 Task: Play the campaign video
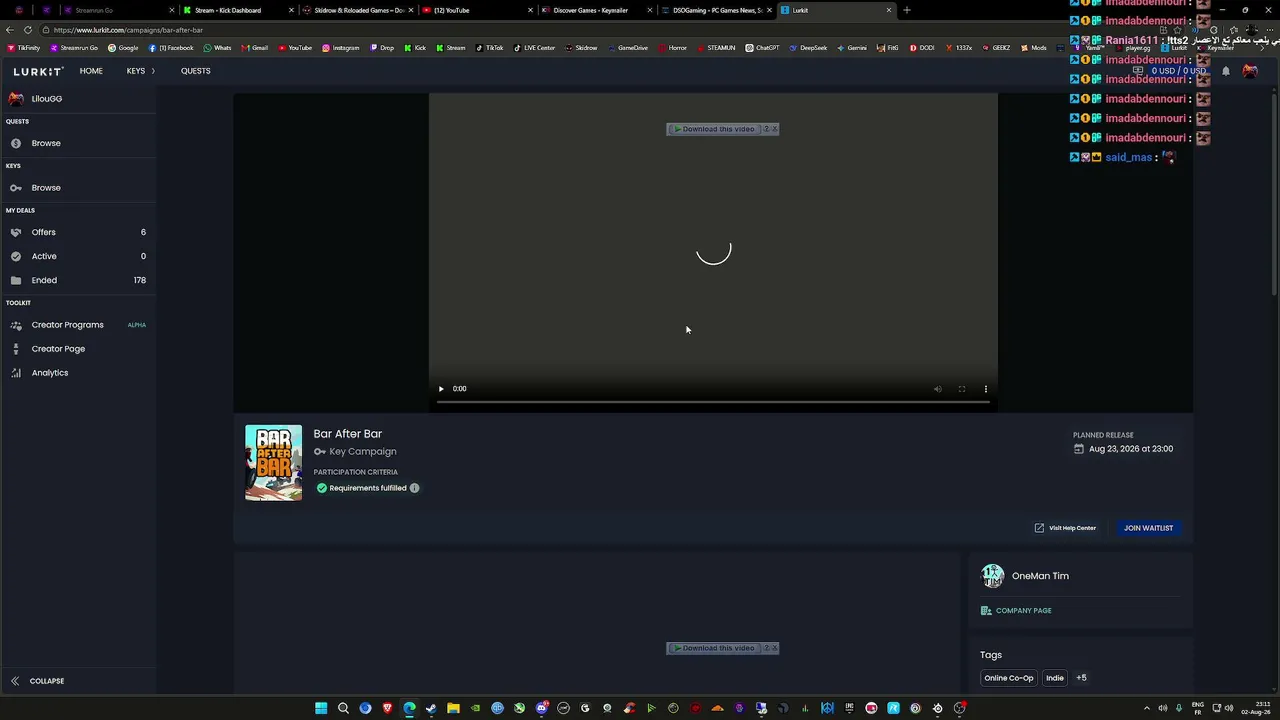(441, 389)
